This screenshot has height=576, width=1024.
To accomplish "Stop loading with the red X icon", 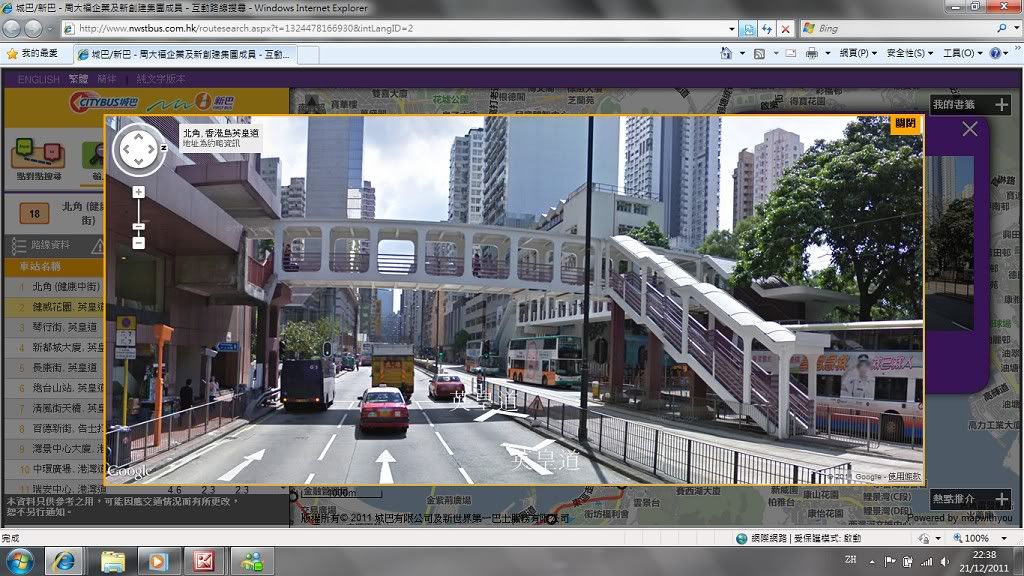I will pyautogui.click(x=786, y=29).
